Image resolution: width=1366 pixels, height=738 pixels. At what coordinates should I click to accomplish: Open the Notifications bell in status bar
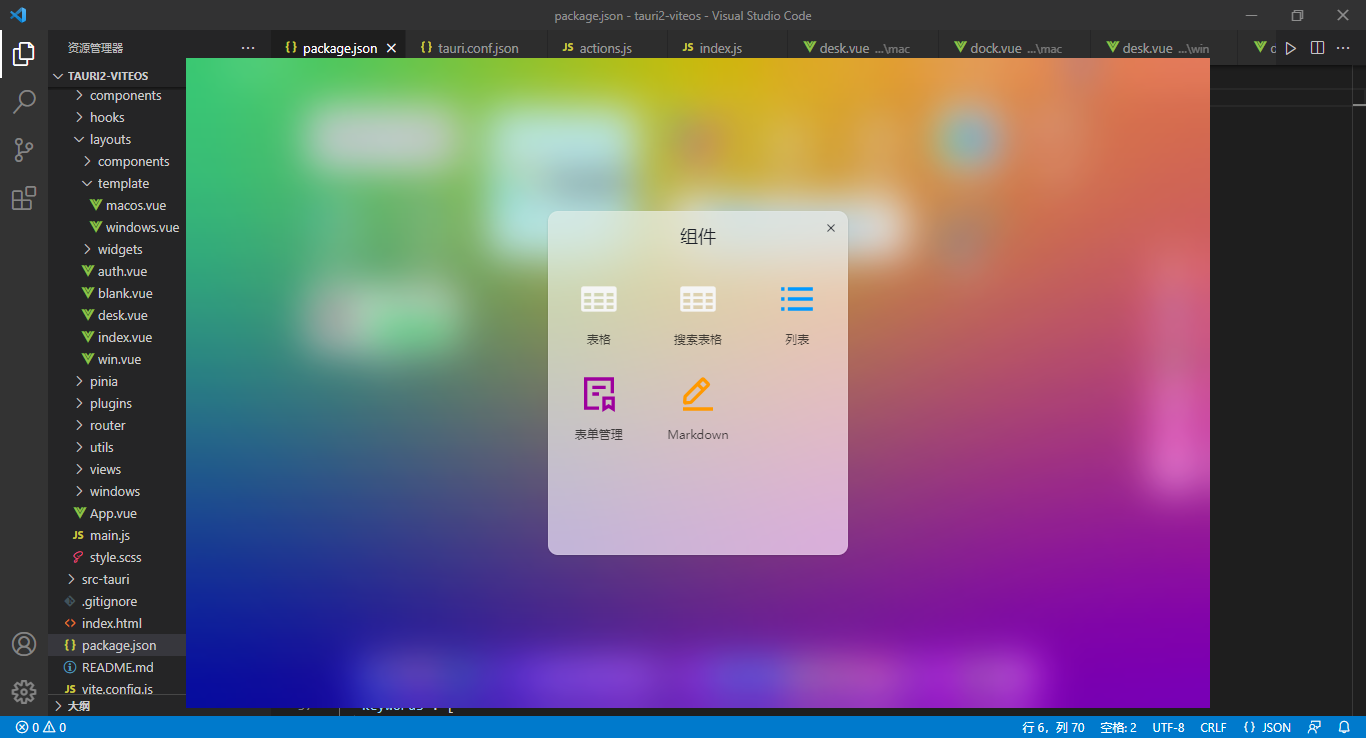1343,727
